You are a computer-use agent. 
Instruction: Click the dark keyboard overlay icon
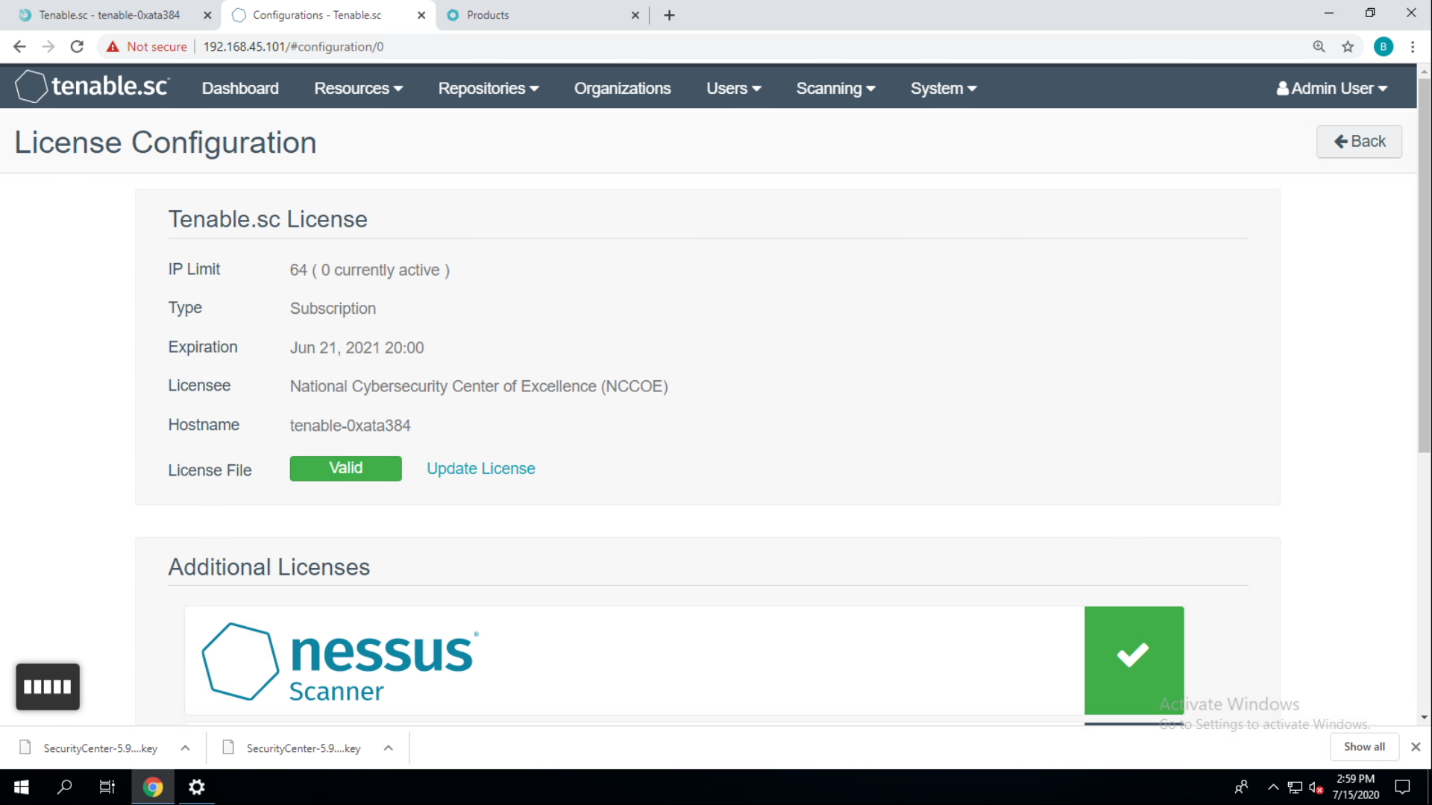tap(48, 687)
